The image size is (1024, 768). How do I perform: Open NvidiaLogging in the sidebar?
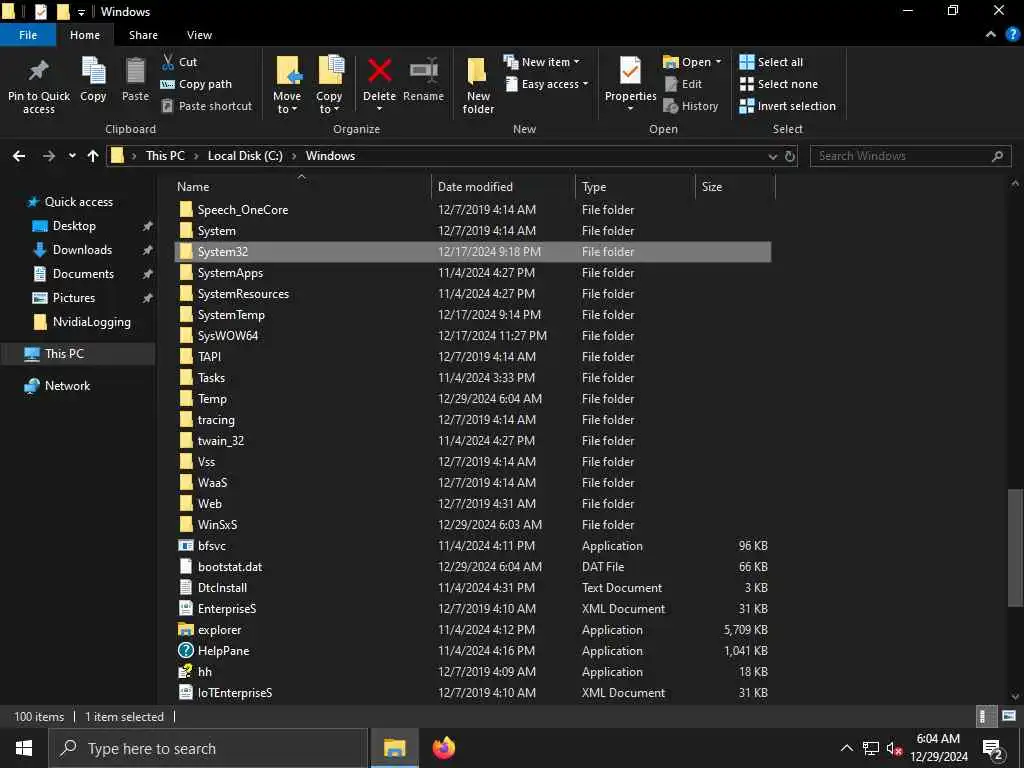91,322
